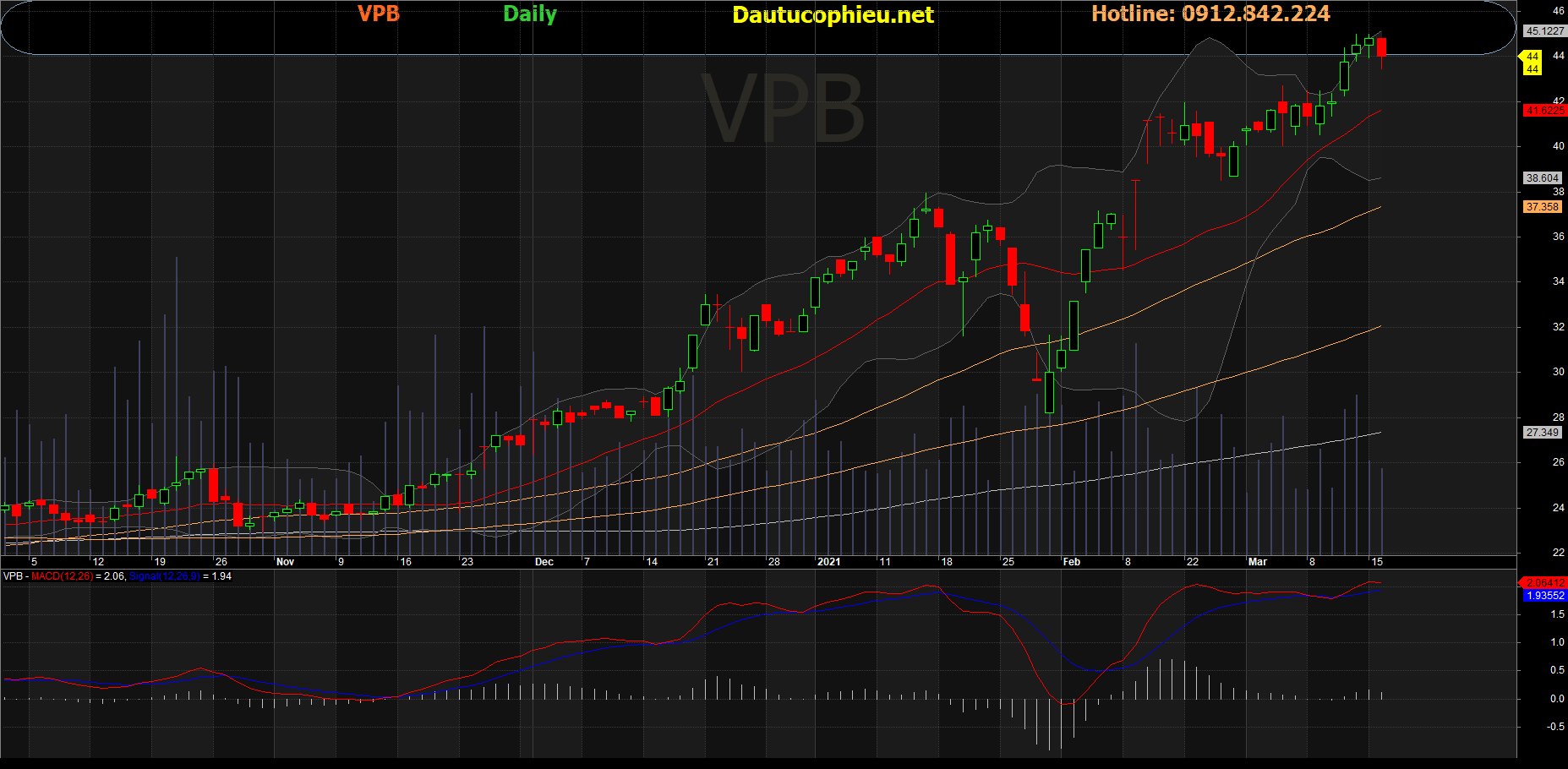
Task: Jump to the 2021 marker on date axis
Action: 829,562
